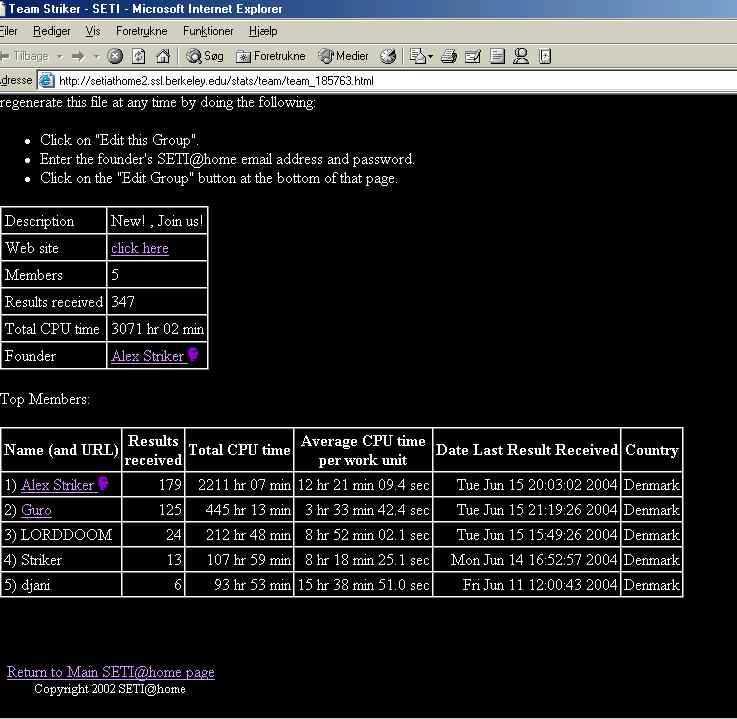Click '15 hr 38 min 51.0 sec' average cell

[364, 585]
